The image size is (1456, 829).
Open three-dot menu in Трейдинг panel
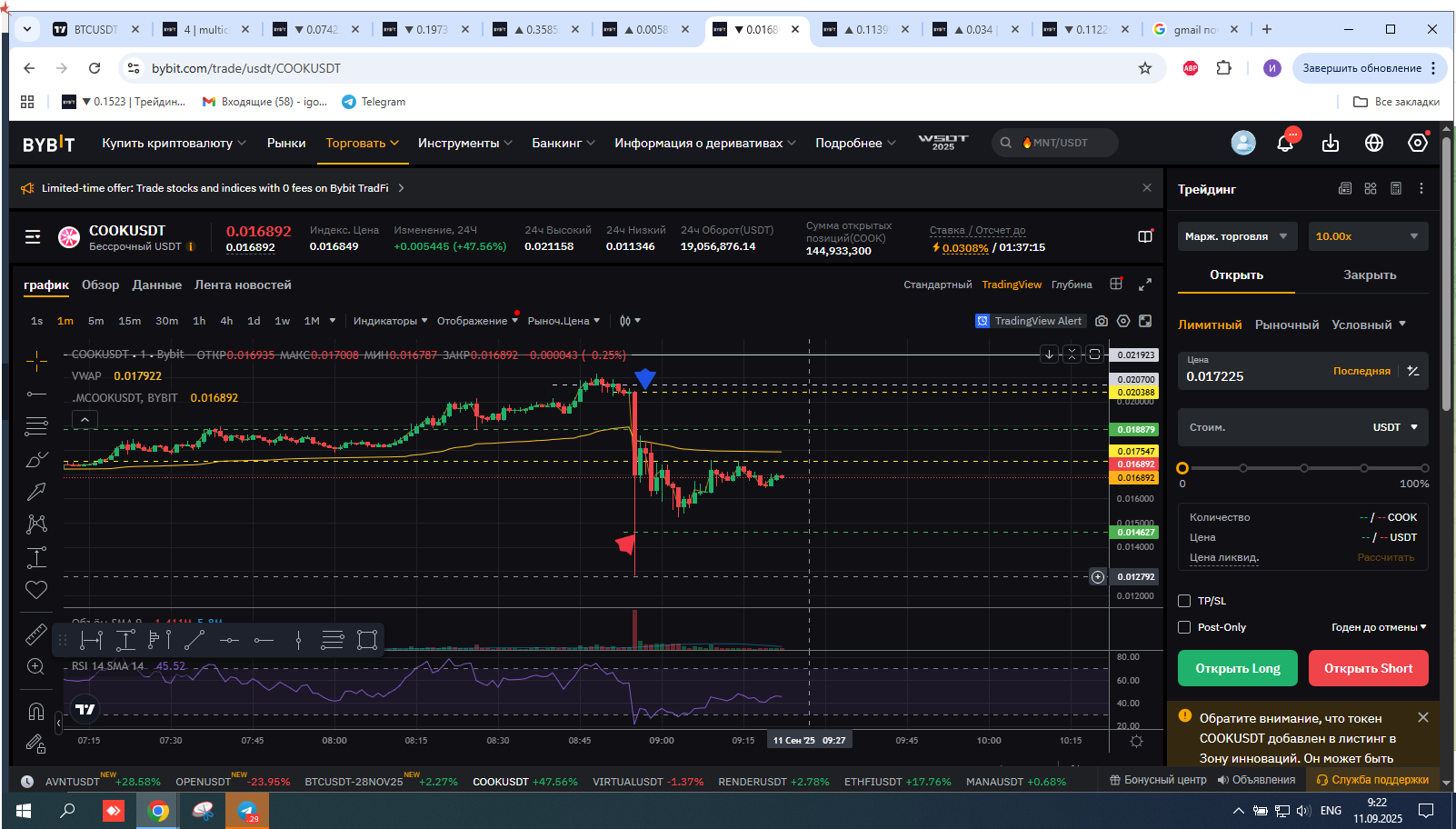tap(1421, 188)
